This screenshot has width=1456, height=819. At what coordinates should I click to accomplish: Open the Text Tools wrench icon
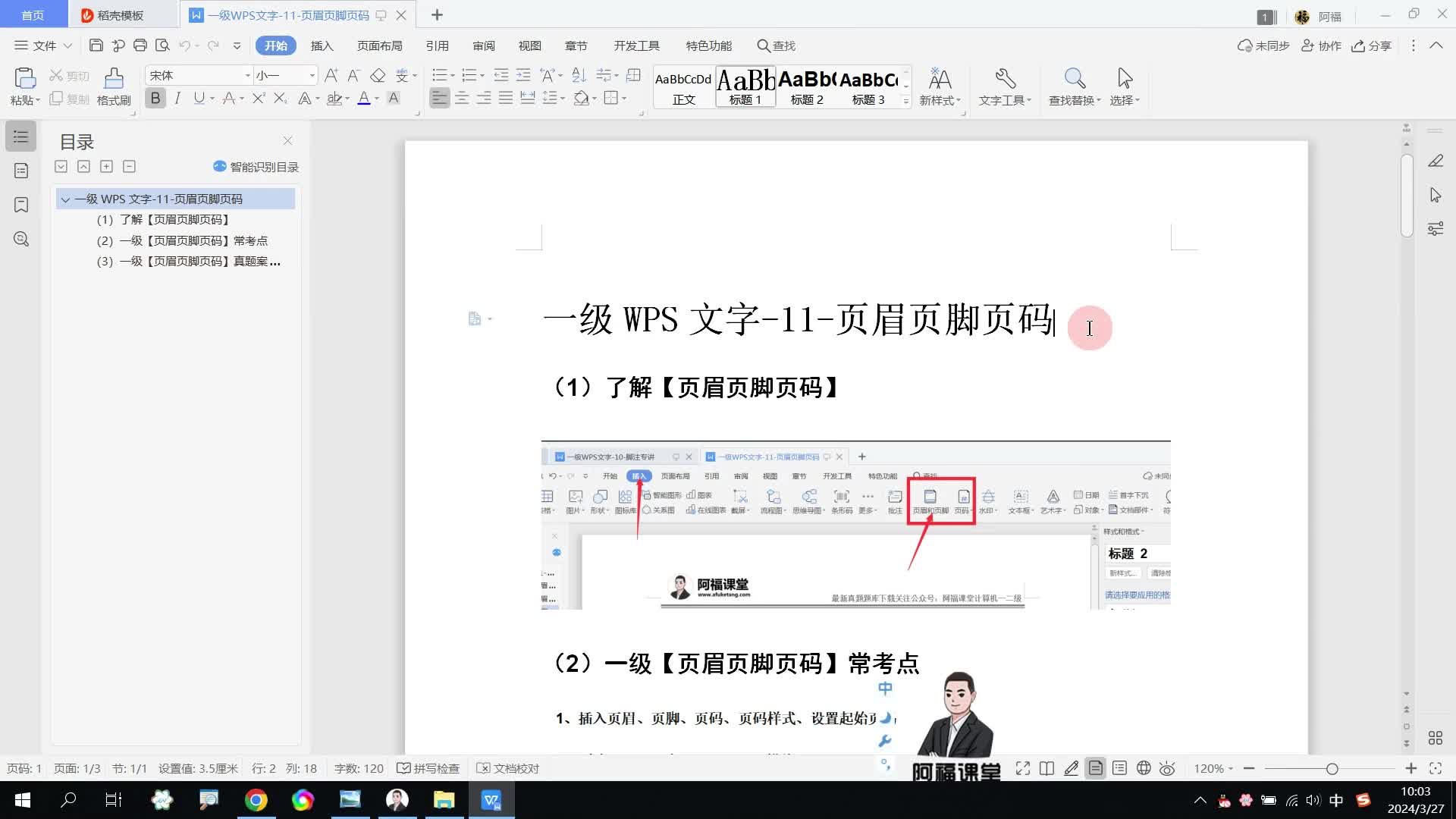[x=1005, y=79]
